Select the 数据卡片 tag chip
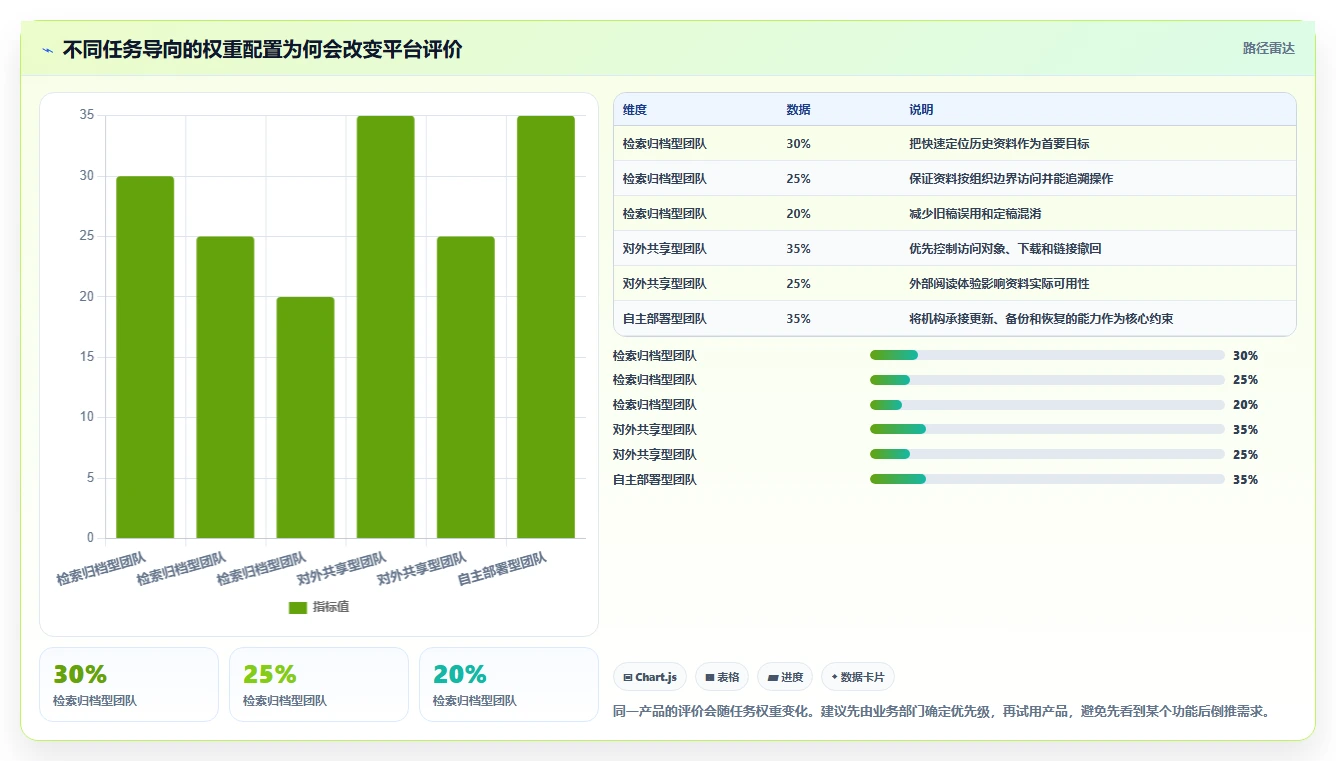 pos(858,677)
